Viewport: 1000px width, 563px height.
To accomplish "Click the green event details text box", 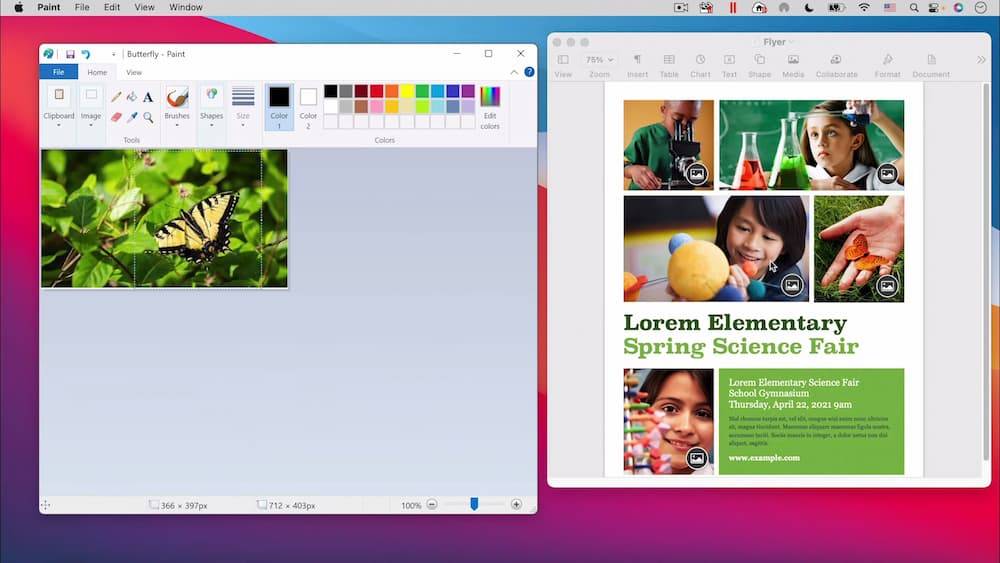I will [x=811, y=421].
